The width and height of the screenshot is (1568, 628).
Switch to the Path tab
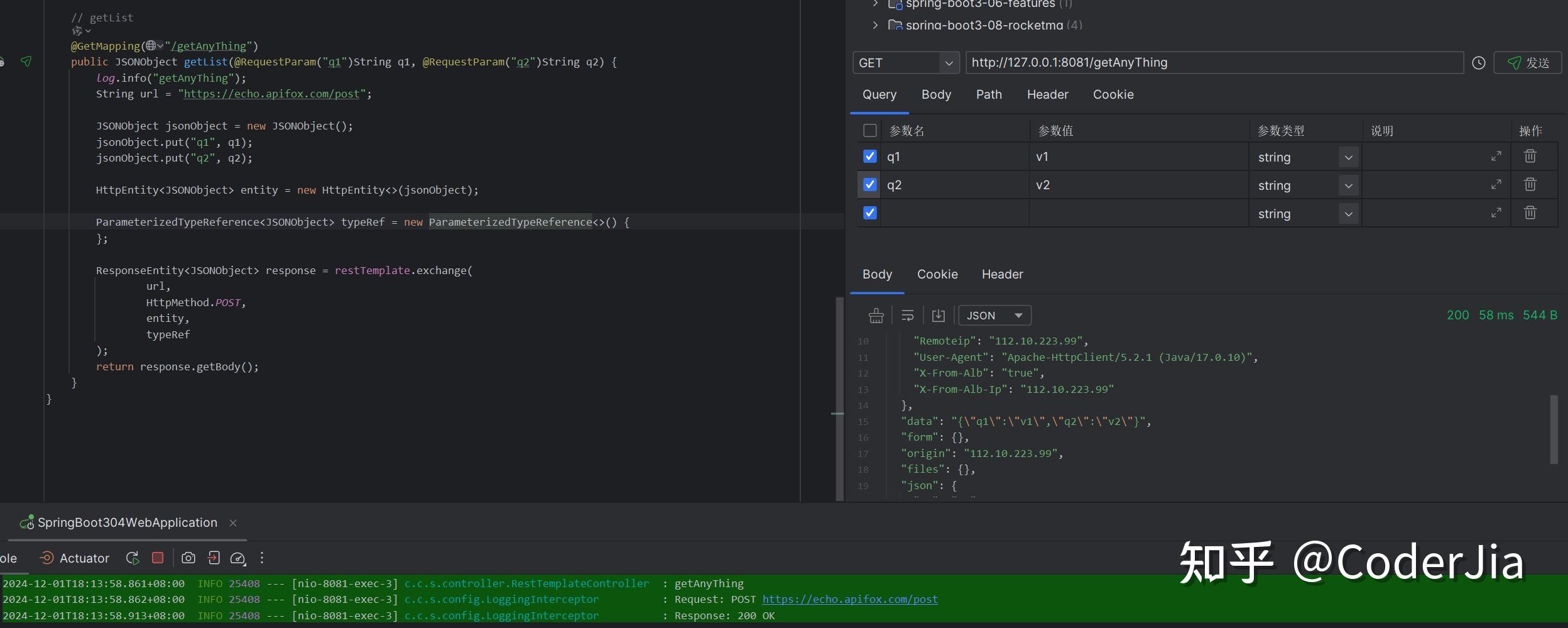(x=988, y=94)
